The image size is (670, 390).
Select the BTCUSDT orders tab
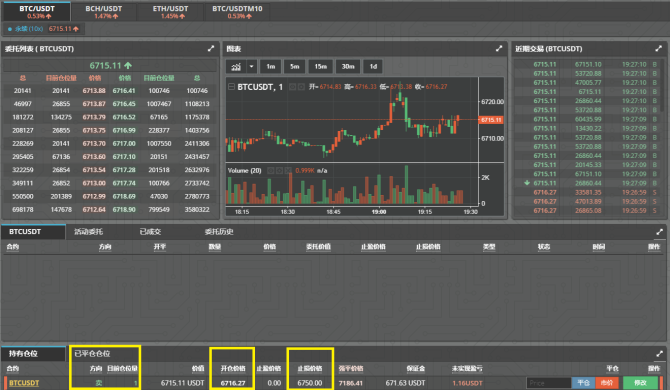(x=33, y=232)
